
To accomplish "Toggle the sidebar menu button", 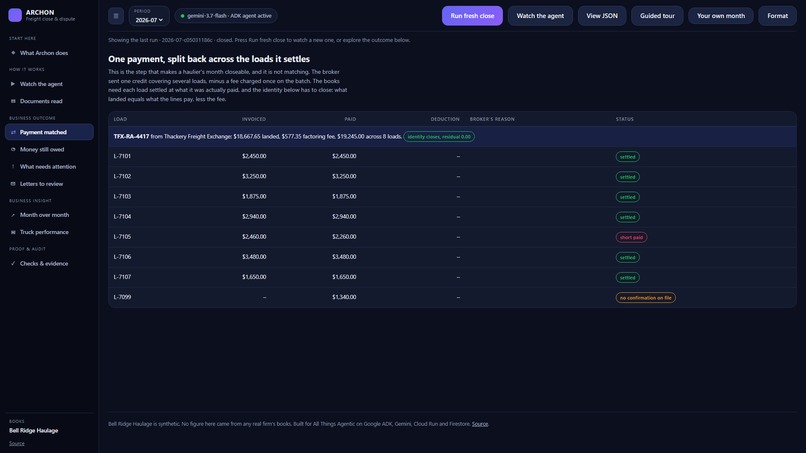I will click(116, 16).
